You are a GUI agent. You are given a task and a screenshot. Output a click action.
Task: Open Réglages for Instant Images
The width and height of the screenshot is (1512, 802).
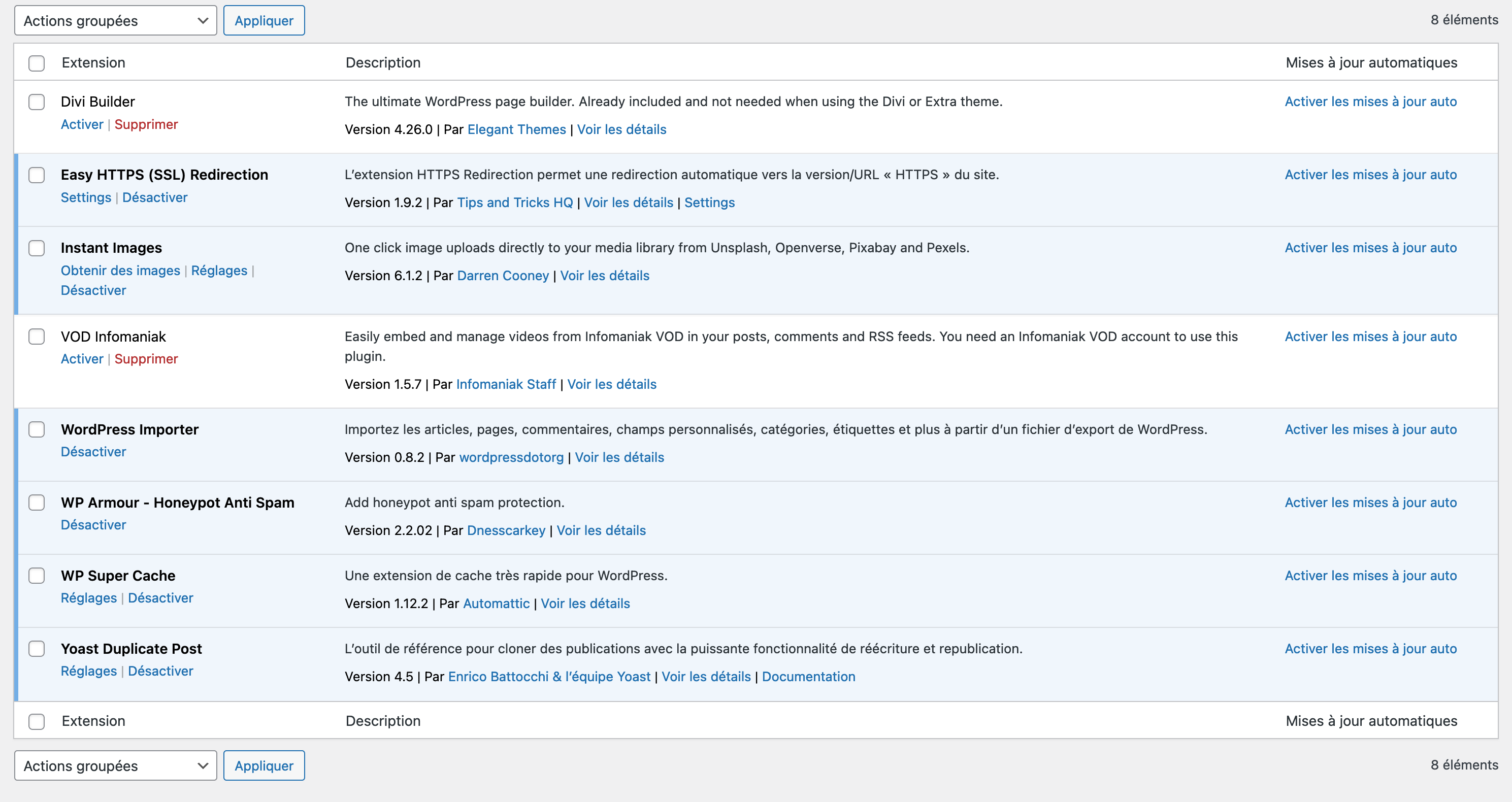219,271
